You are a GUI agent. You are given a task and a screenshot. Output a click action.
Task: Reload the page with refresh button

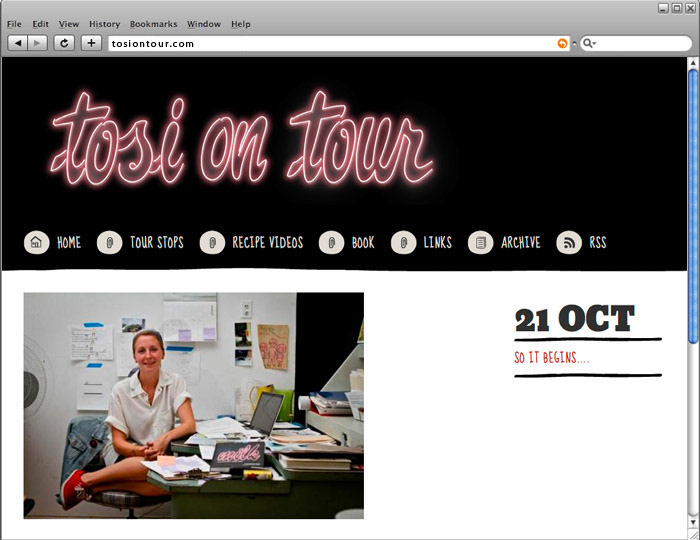point(64,43)
